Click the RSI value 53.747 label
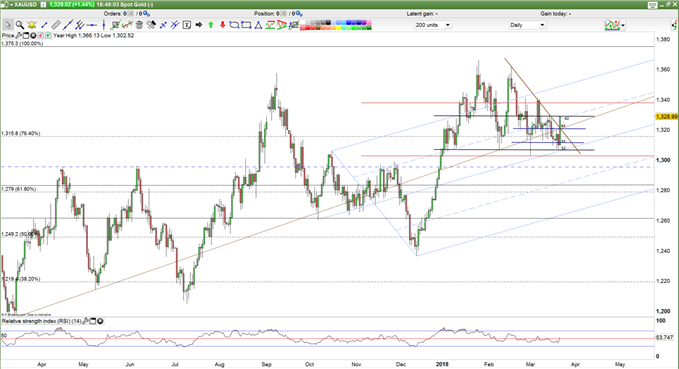679x369 pixels. 664,337
